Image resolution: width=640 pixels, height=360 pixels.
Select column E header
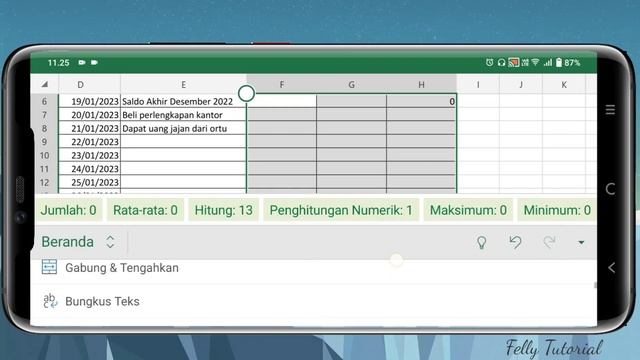183,84
